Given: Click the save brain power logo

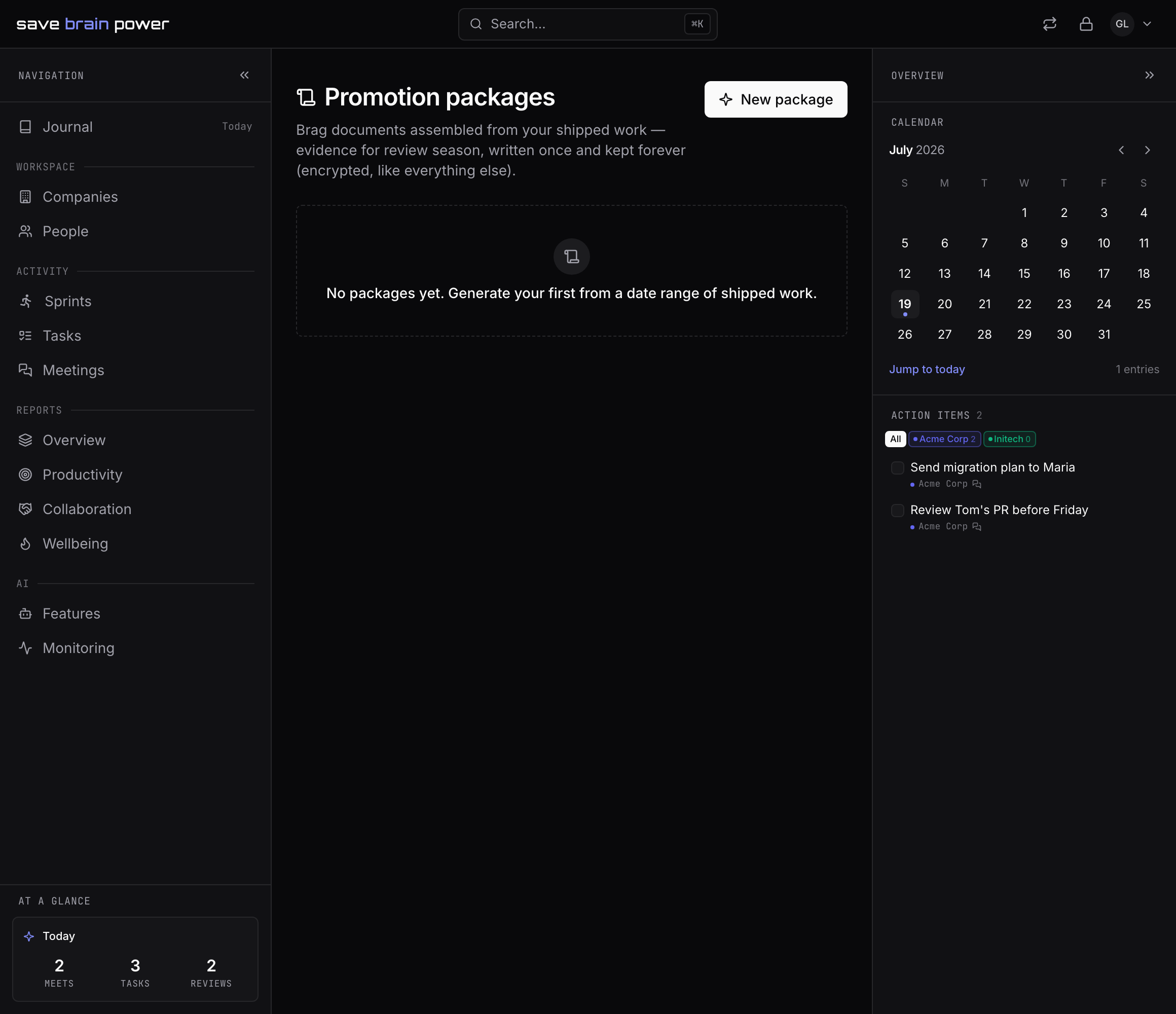Looking at the screenshot, I should pyautogui.click(x=93, y=24).
